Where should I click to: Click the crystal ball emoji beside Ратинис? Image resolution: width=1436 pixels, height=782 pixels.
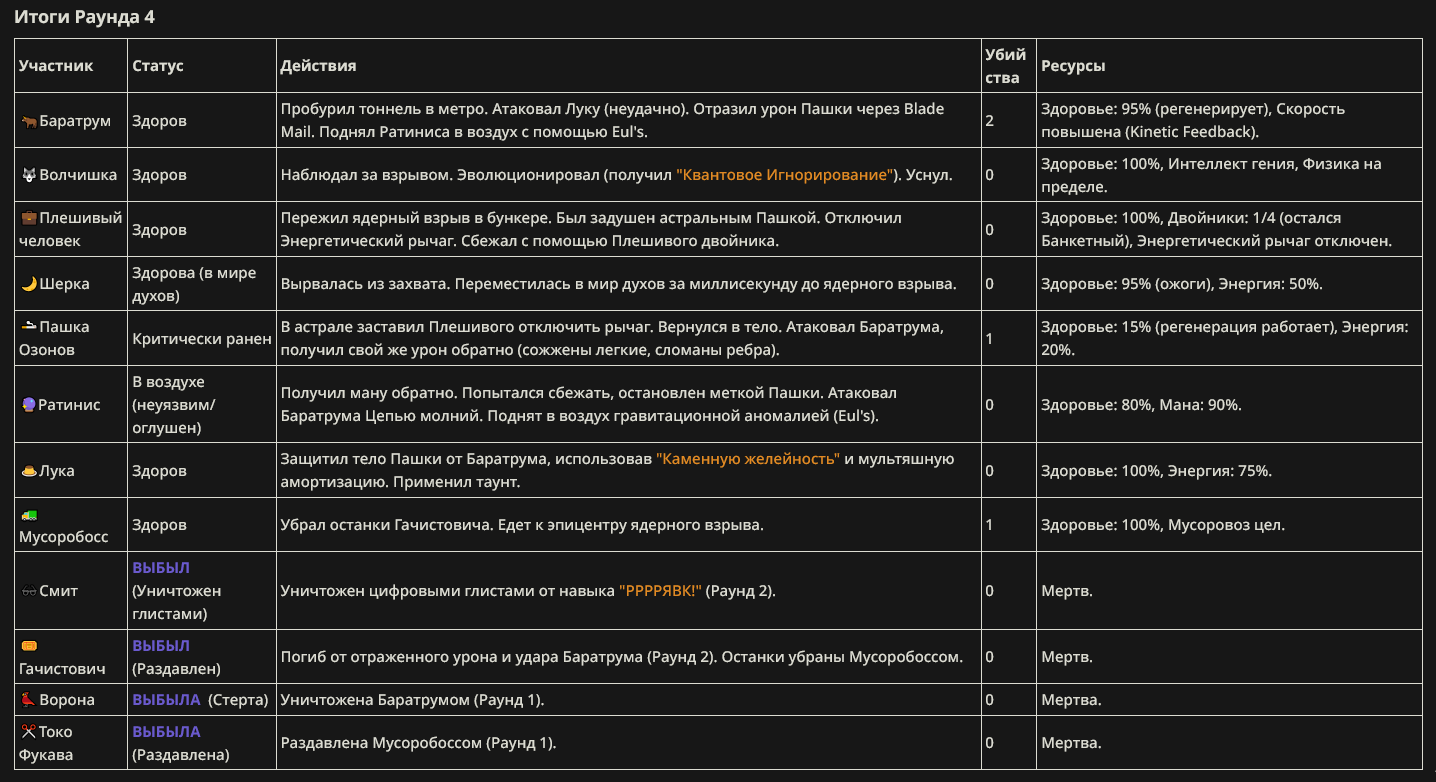click(28, 405)
